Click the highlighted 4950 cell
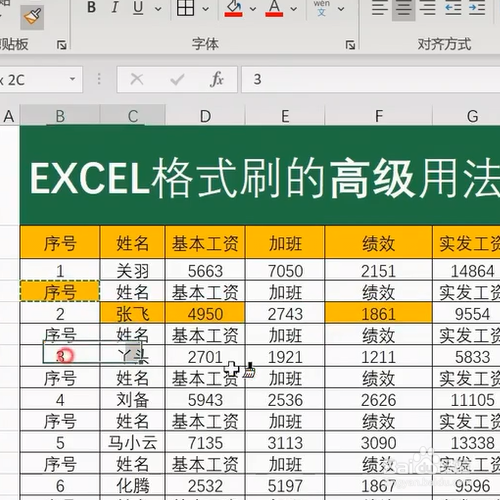This screenshot has width=500, height=500. pos(205,313)
